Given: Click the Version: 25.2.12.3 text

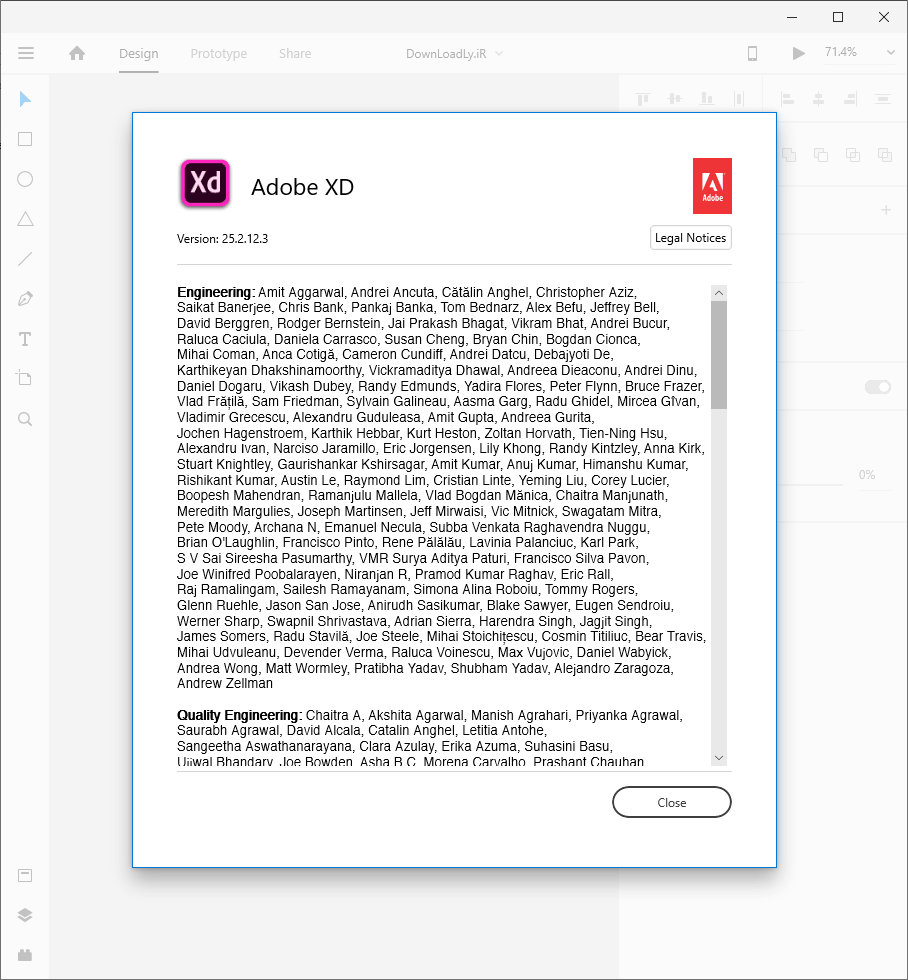Looking at the screenshot, I should coord(222,239).
